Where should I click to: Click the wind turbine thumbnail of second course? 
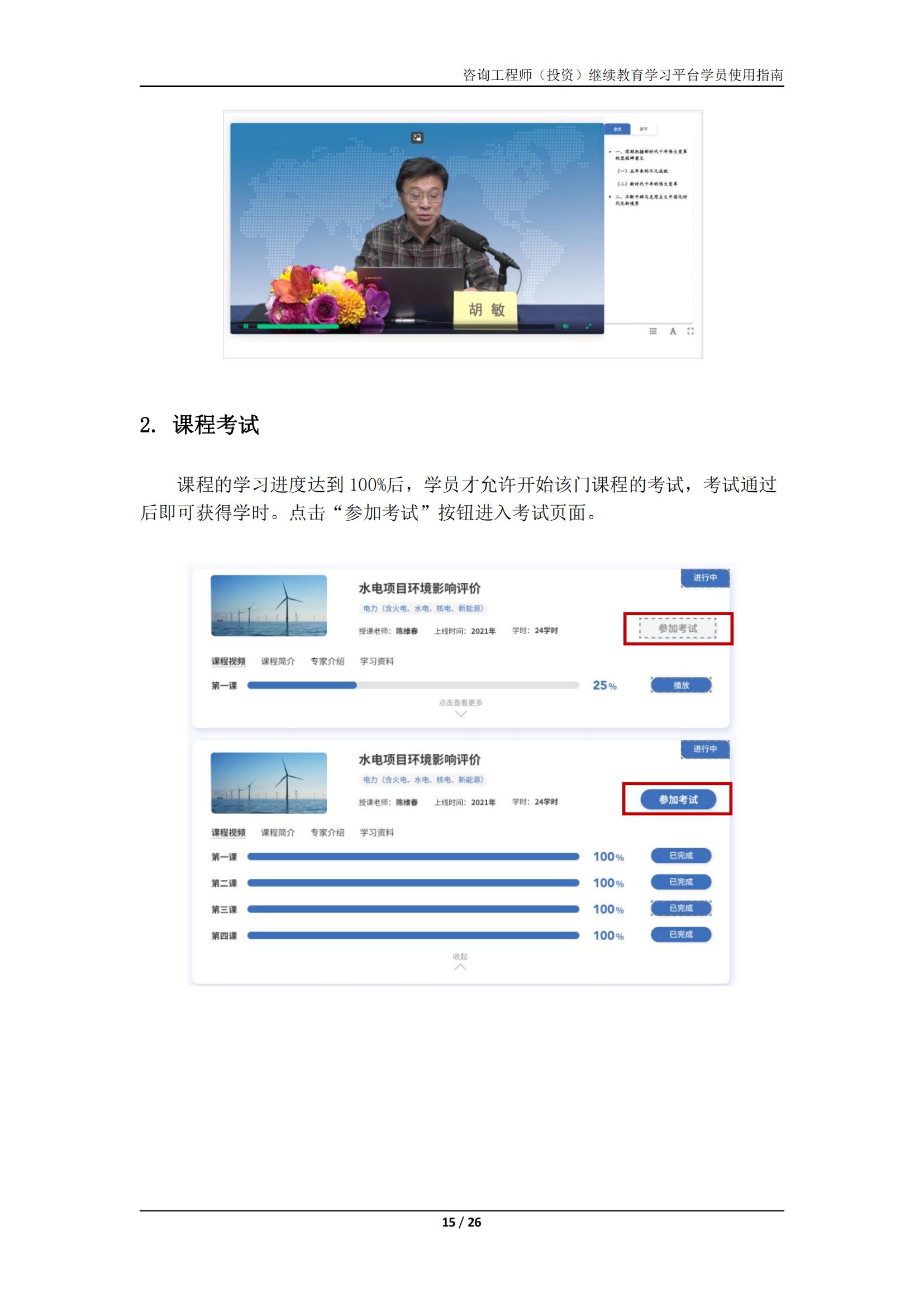(x=269, y=783)
